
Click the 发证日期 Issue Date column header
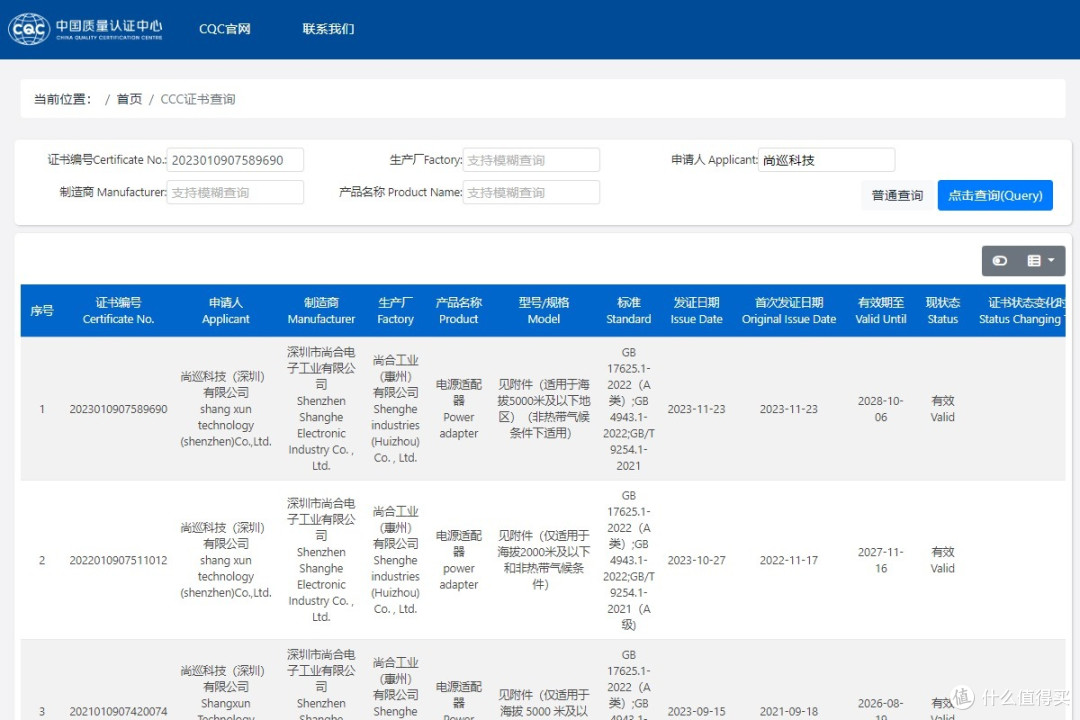[696, 311]
